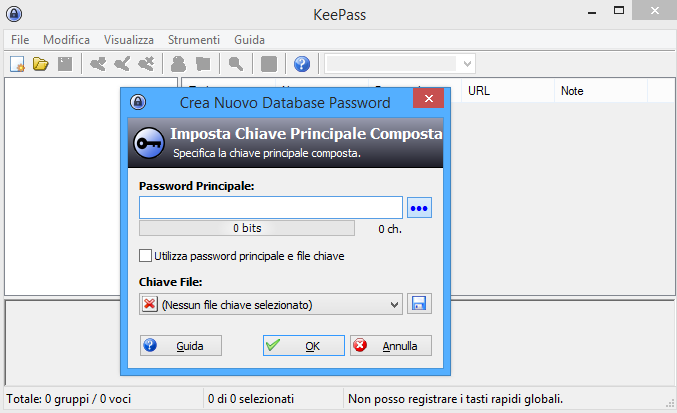This screenshot has width=677, height=413.
Task: Click the New database toolbar icon
Action: [17, 64]
